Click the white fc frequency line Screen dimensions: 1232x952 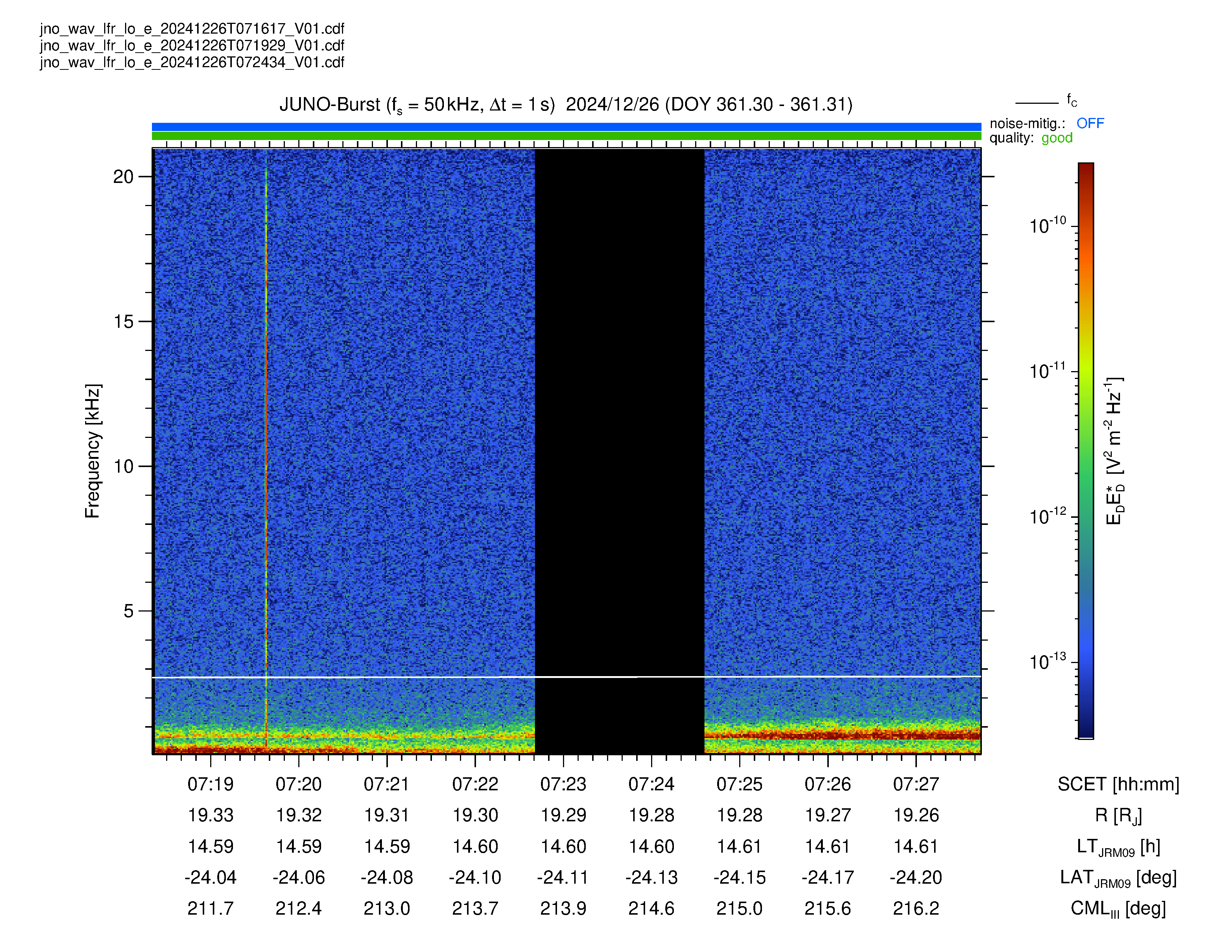[x=566, y=677]
